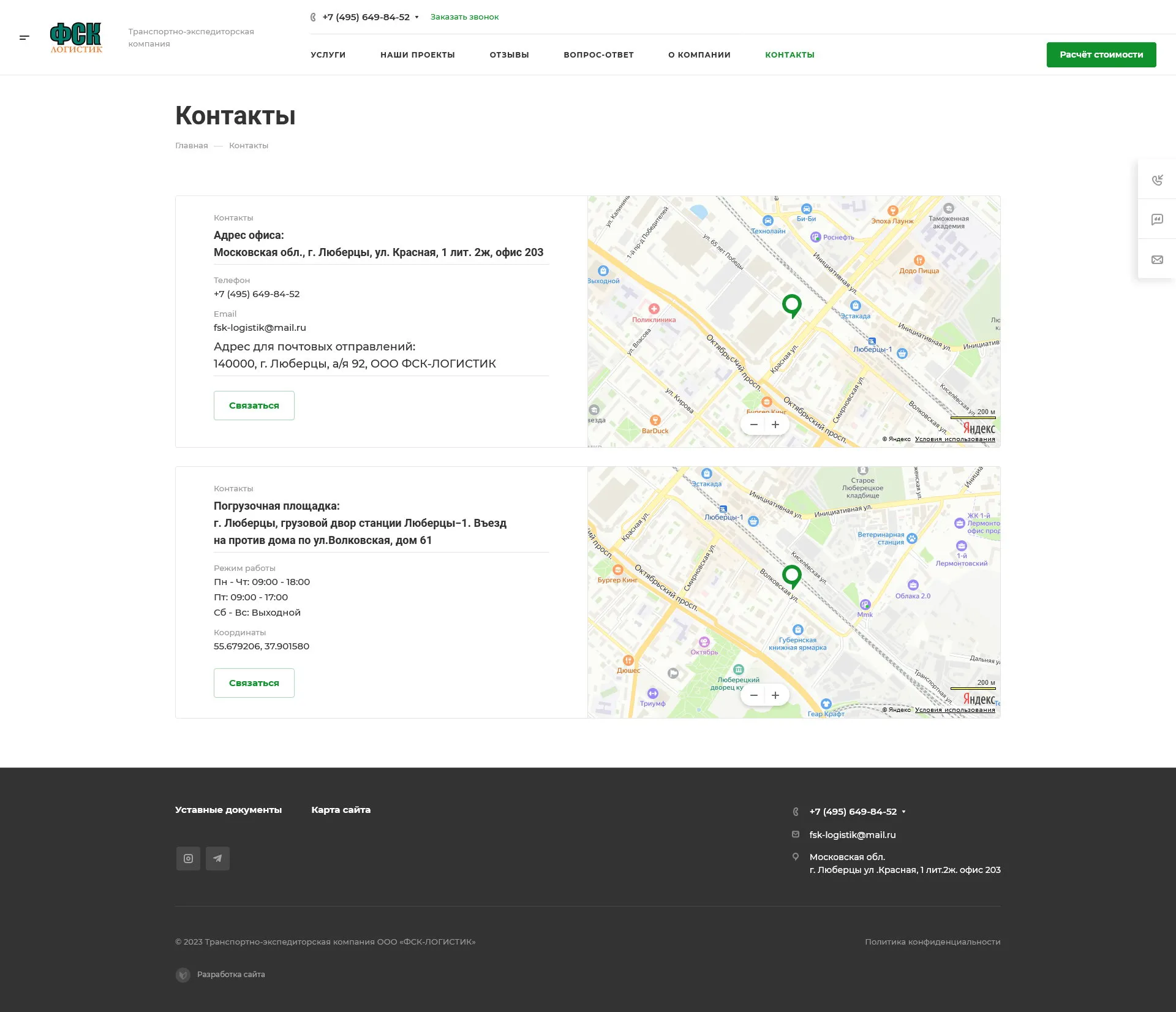Click the FSK Logistik logo
The image size is (1176, 1012).
76,38
